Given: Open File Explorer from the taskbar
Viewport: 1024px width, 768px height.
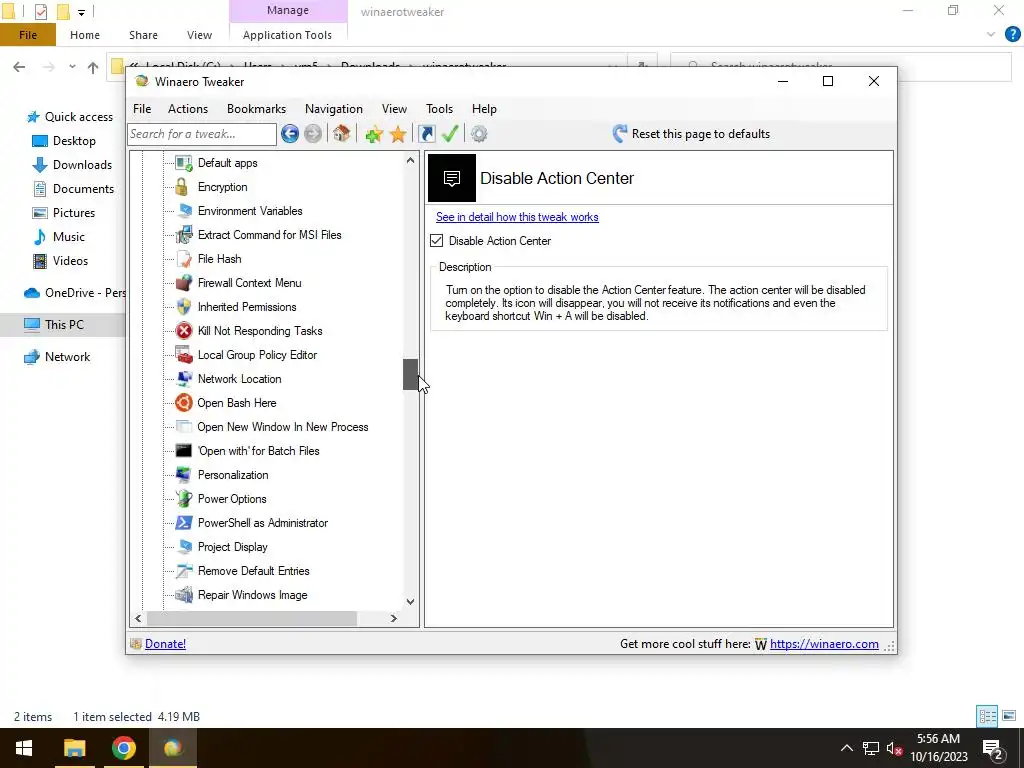Looking at the screenshot, I should tap(74, 748).
